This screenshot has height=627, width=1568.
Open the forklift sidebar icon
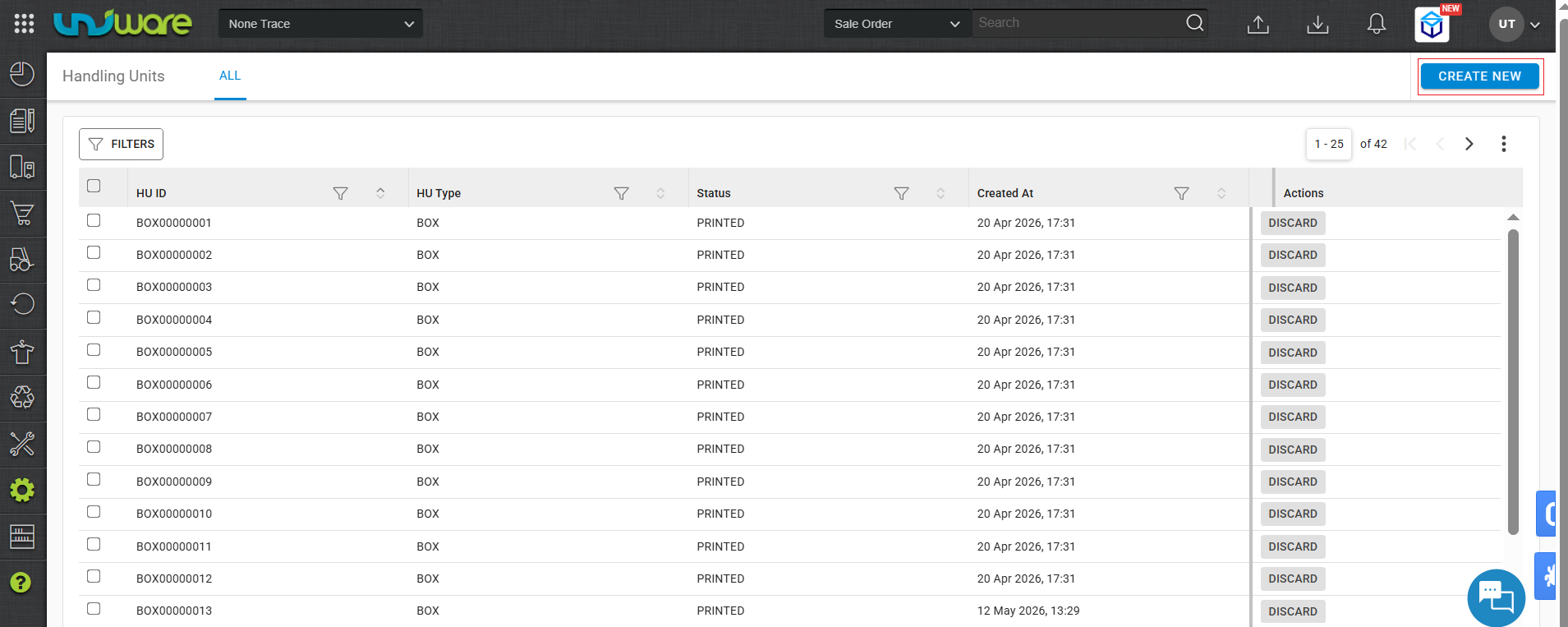click(22, 260)
